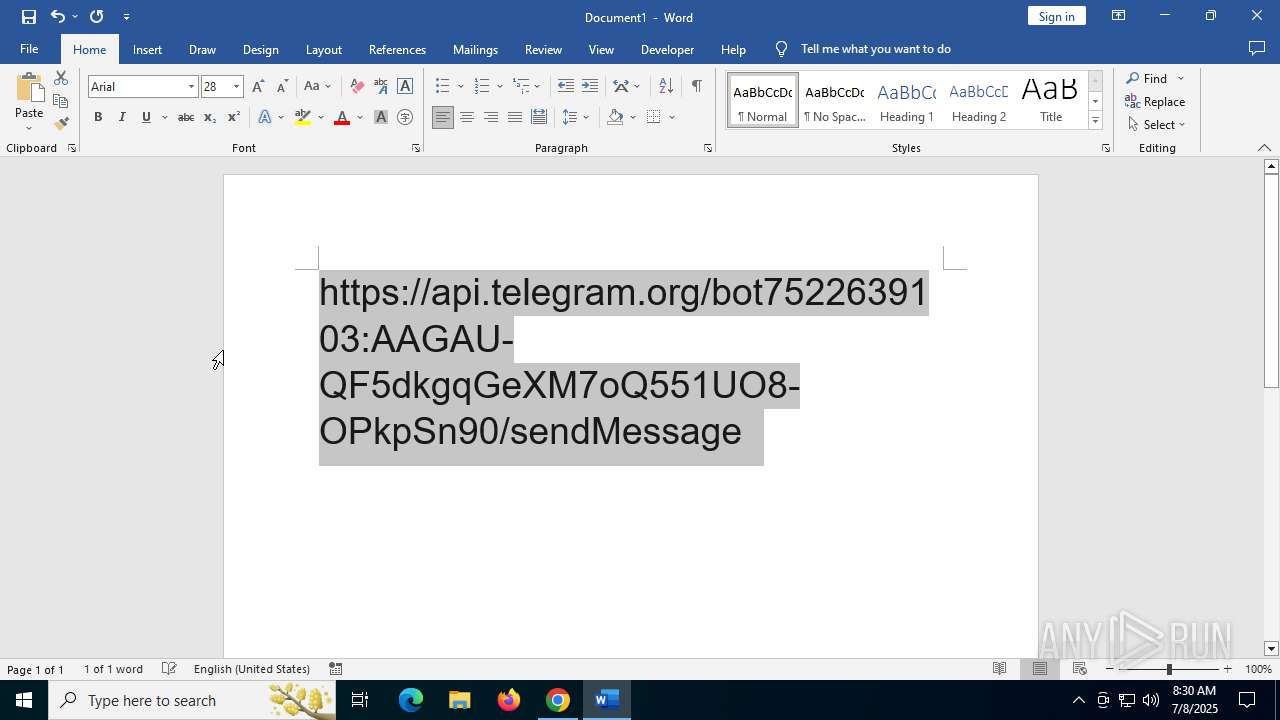Apply the No Spacing style
This screenshot has height=720, width=1280.
(x=835, y=101)
